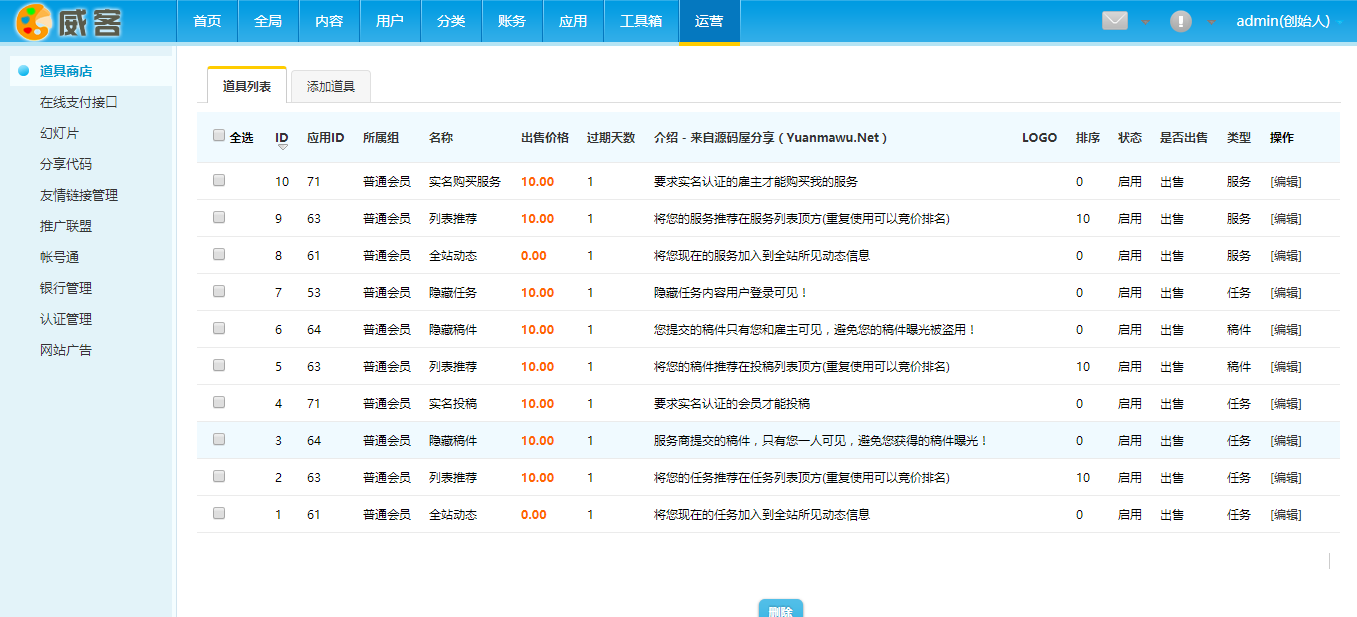The width and height of the screenshot is (1357, 617).
Task: Check the box for row ID 10
Action: click(219, 181)
